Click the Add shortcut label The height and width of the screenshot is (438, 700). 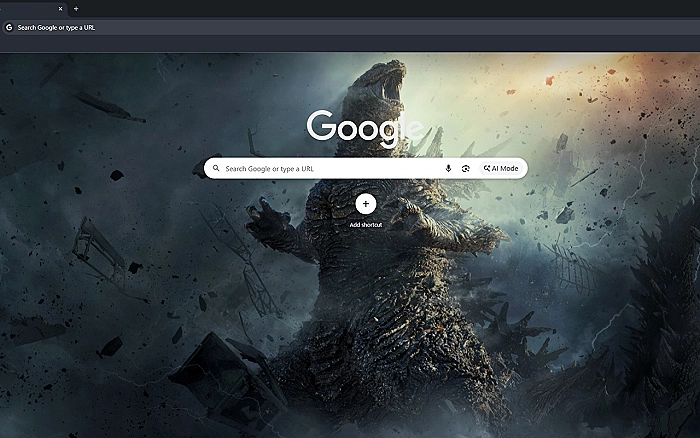click(x=366, y=225)
